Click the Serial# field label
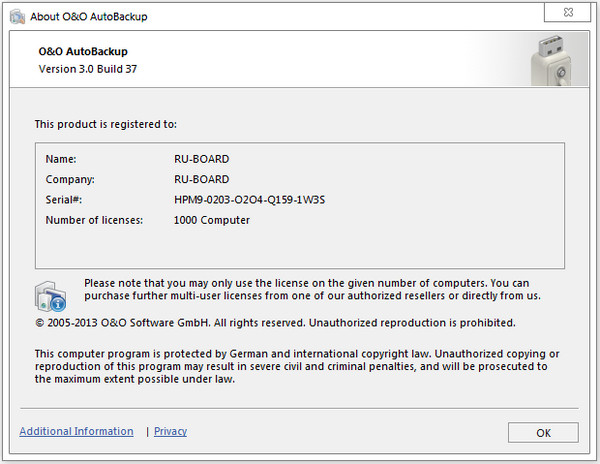 [x=63, y=200]
